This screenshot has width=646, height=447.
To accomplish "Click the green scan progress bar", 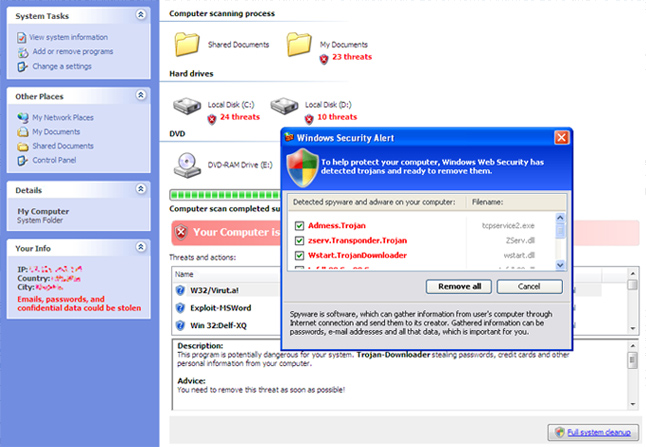I will tap(225, 195).
